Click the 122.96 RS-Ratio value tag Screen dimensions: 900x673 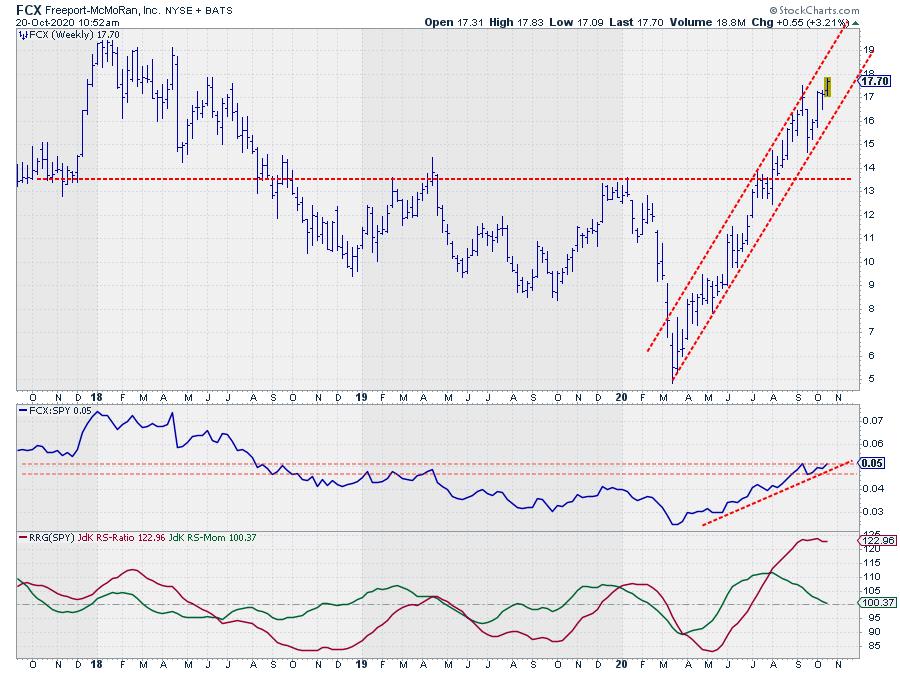[872, 540]
